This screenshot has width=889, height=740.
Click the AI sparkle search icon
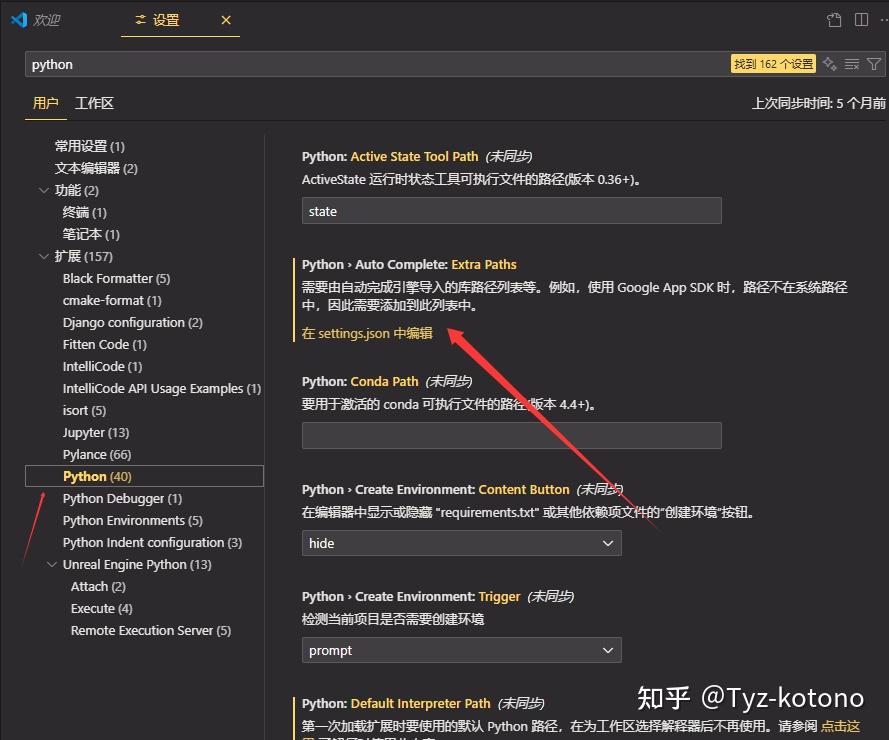(x=829, y=63)
